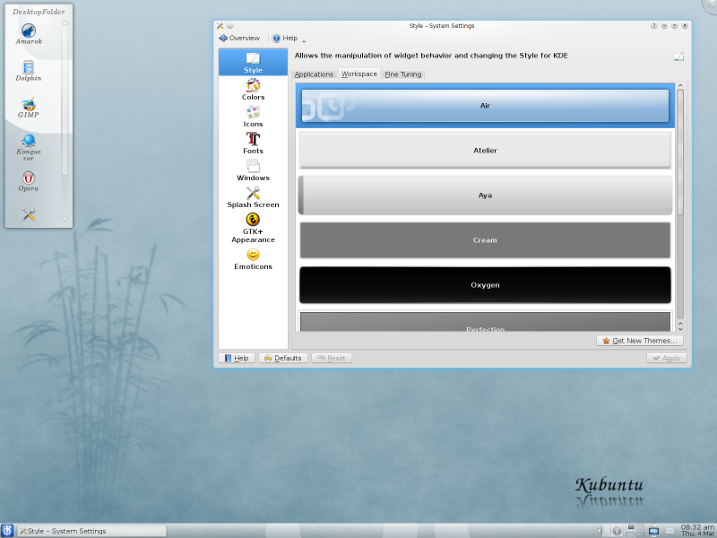Switch to the Fine Tuning tab
Viewport: 717px width, 538px height.
pos(403,74)
